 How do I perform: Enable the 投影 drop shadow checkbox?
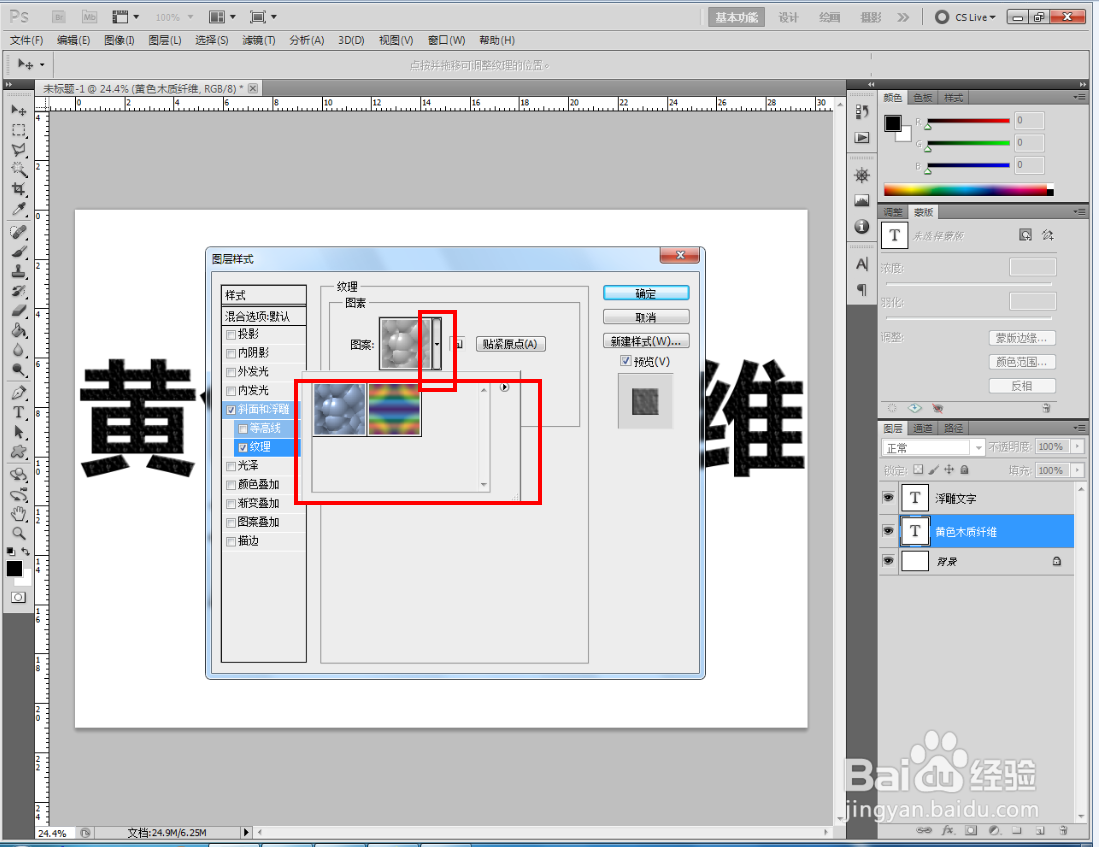231,334
